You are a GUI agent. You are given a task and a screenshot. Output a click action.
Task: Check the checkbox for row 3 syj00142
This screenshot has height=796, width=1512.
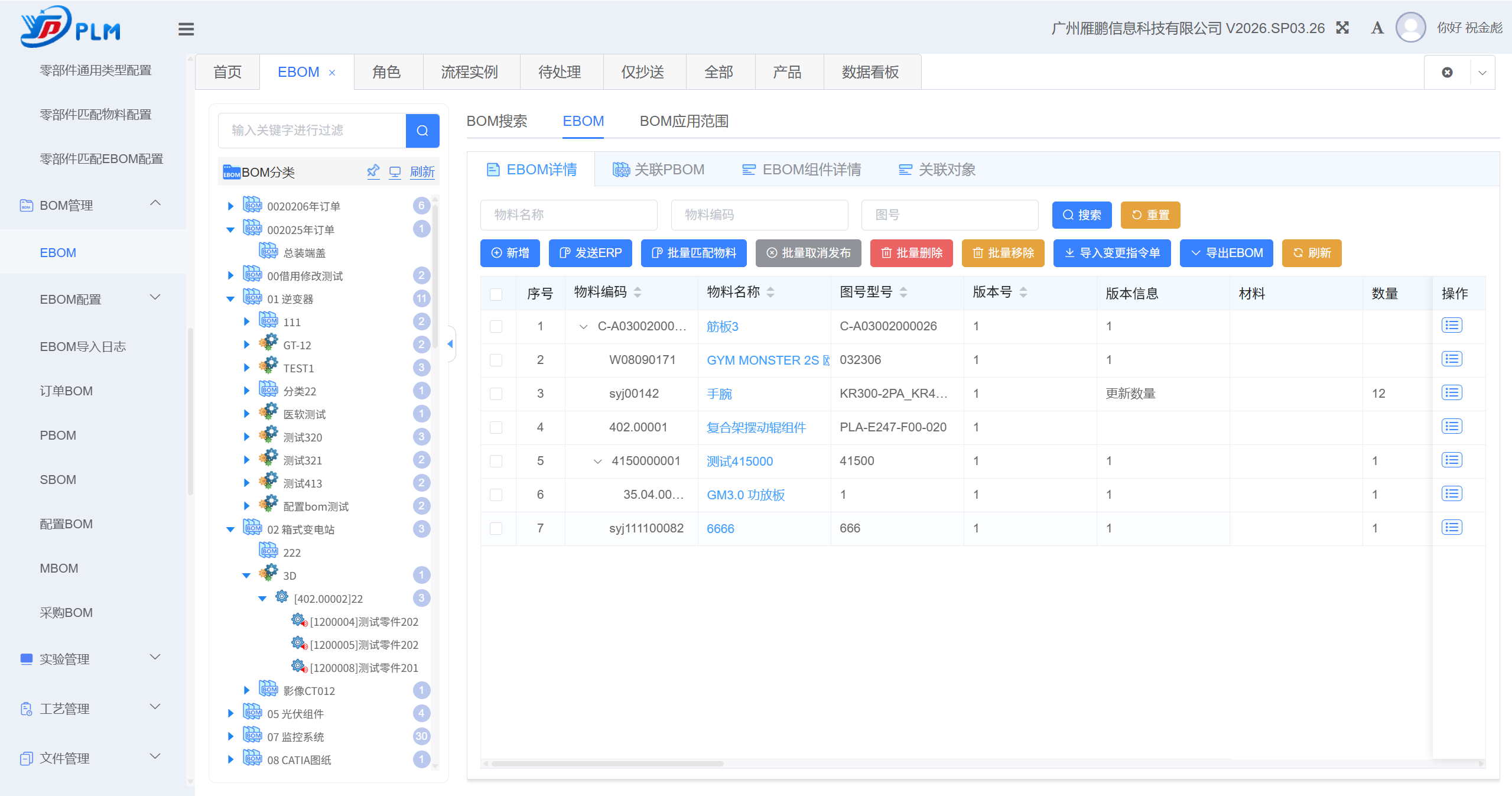496,394
